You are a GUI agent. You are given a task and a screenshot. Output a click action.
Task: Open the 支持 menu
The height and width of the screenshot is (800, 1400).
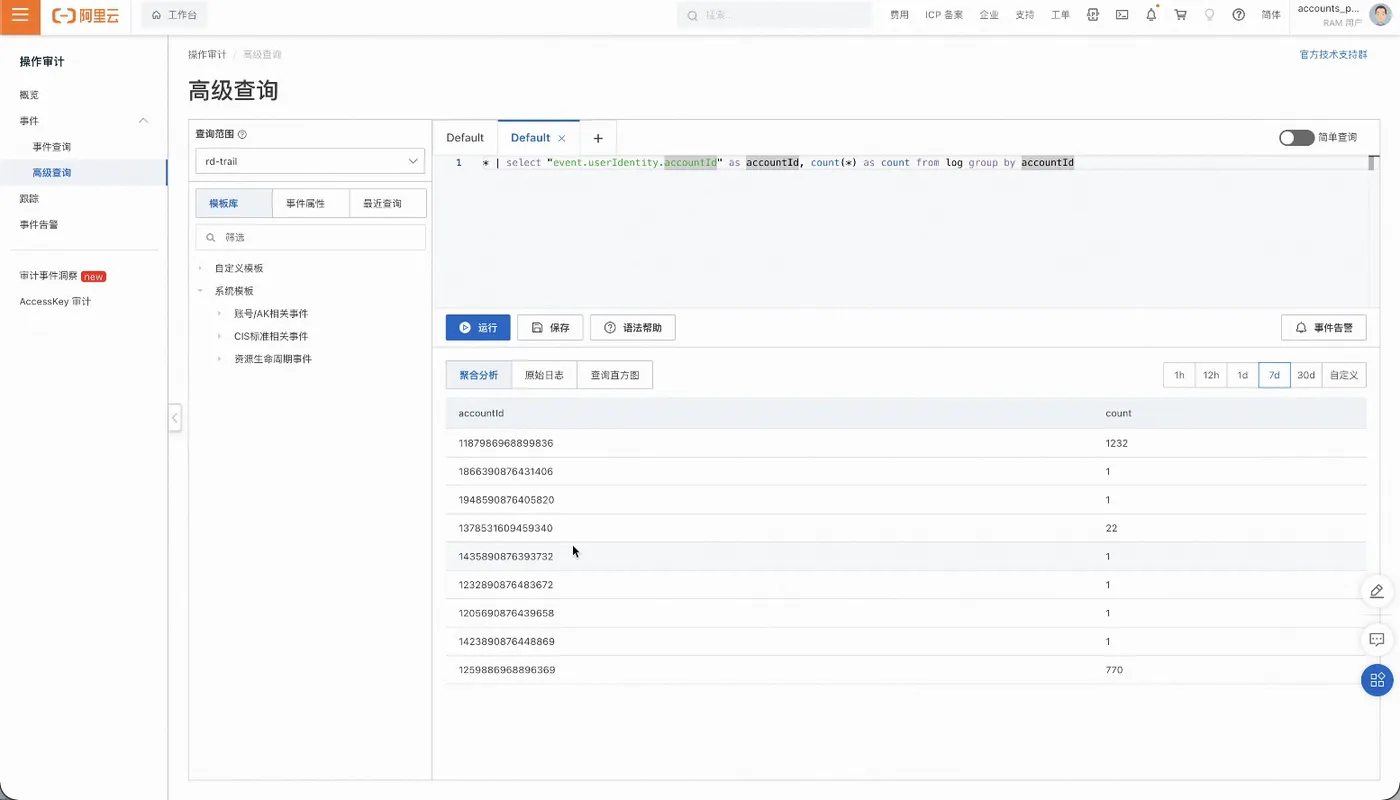click(1025, 15)
